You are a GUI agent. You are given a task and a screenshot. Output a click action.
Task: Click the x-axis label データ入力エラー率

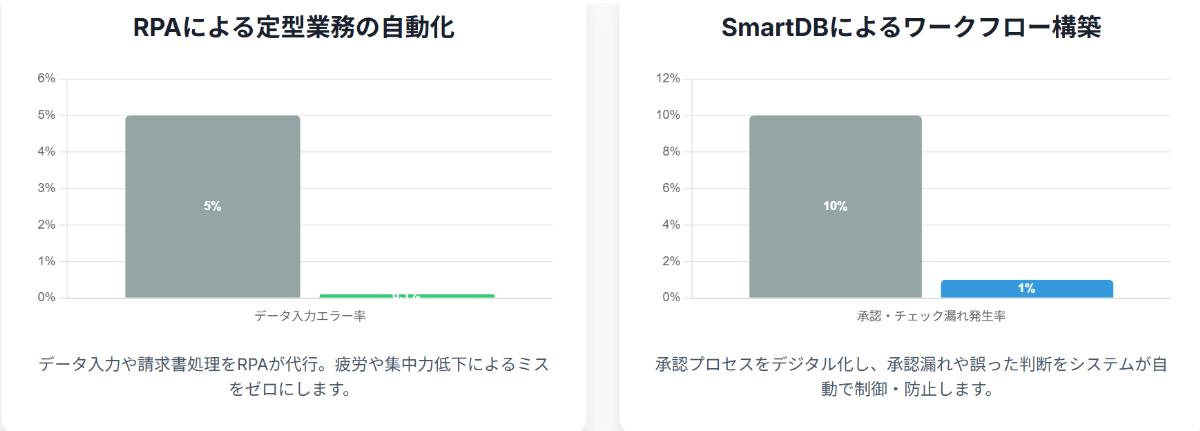tap(309, 316)
